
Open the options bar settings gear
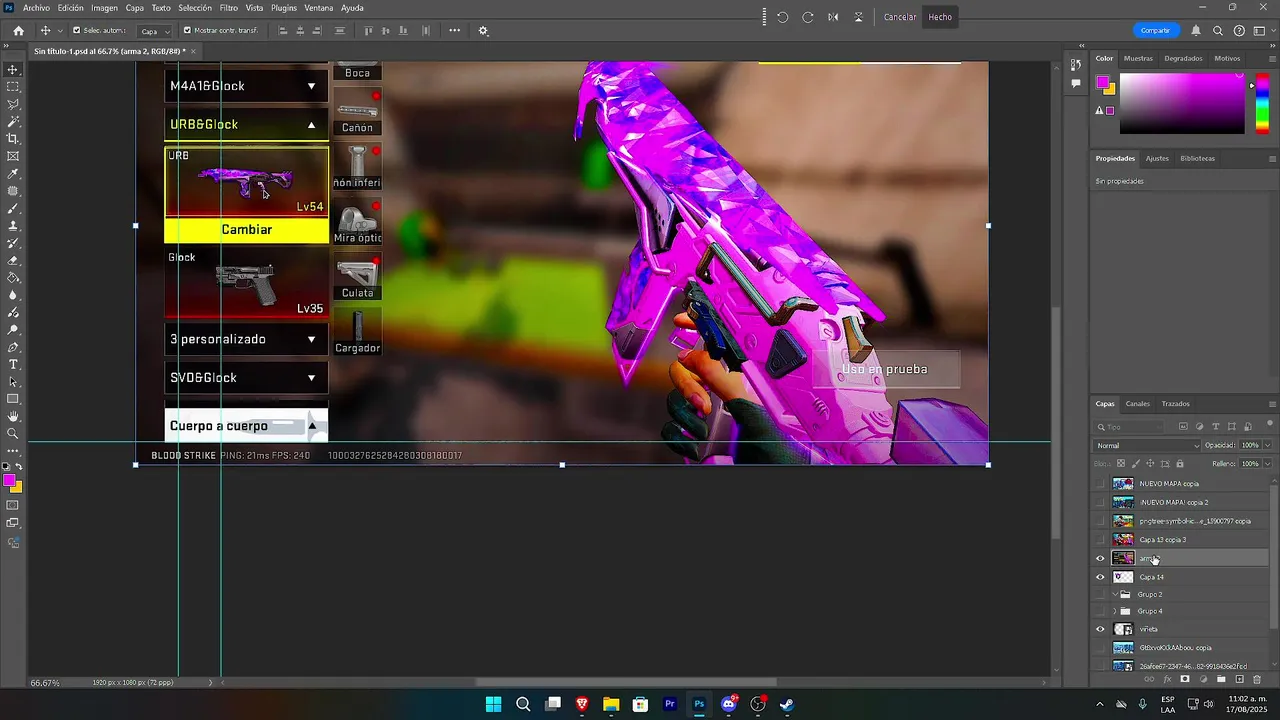pyautogui.click(x=483, y=30)
